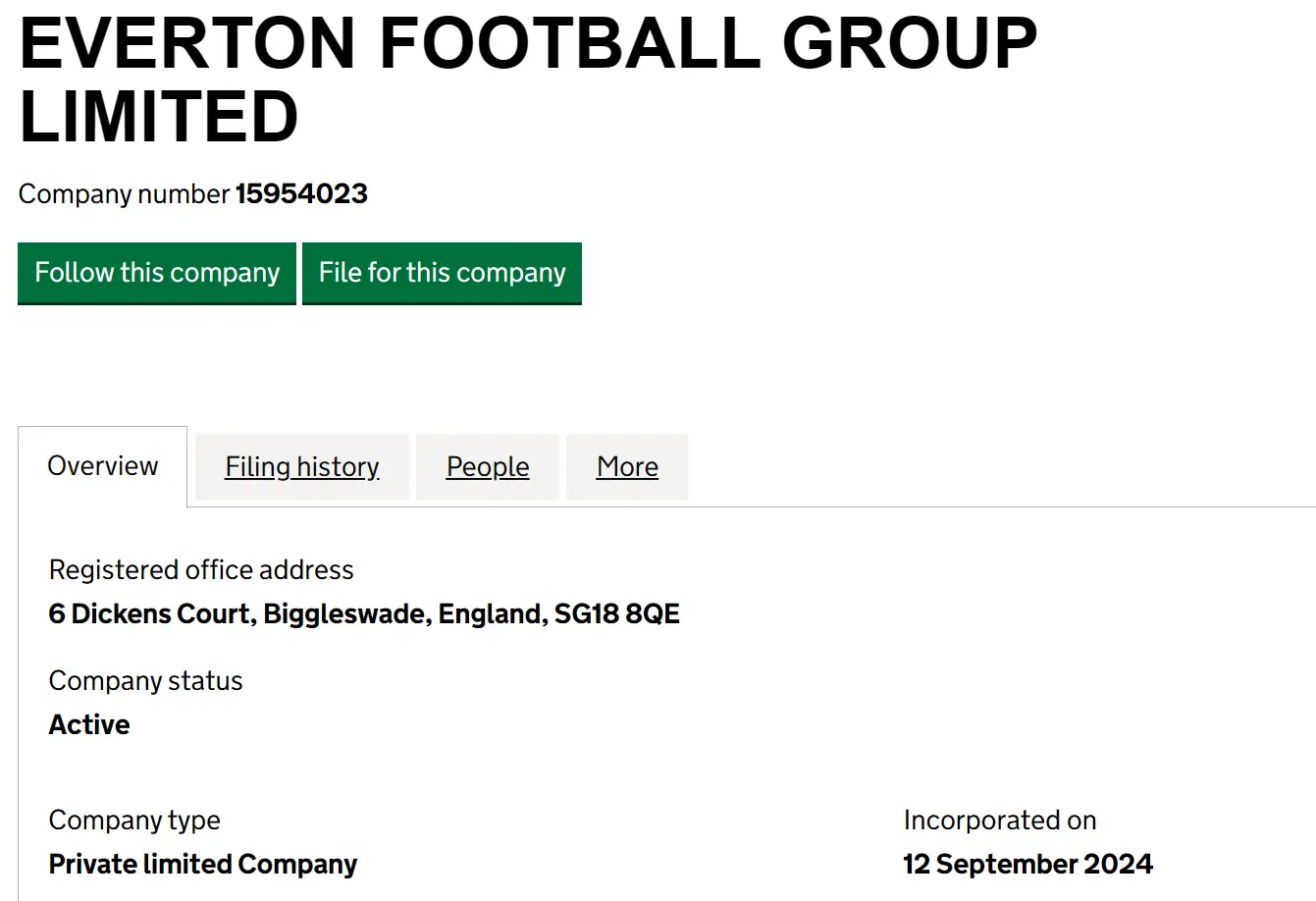Click Biggleswade in the office address

(345, 614)
